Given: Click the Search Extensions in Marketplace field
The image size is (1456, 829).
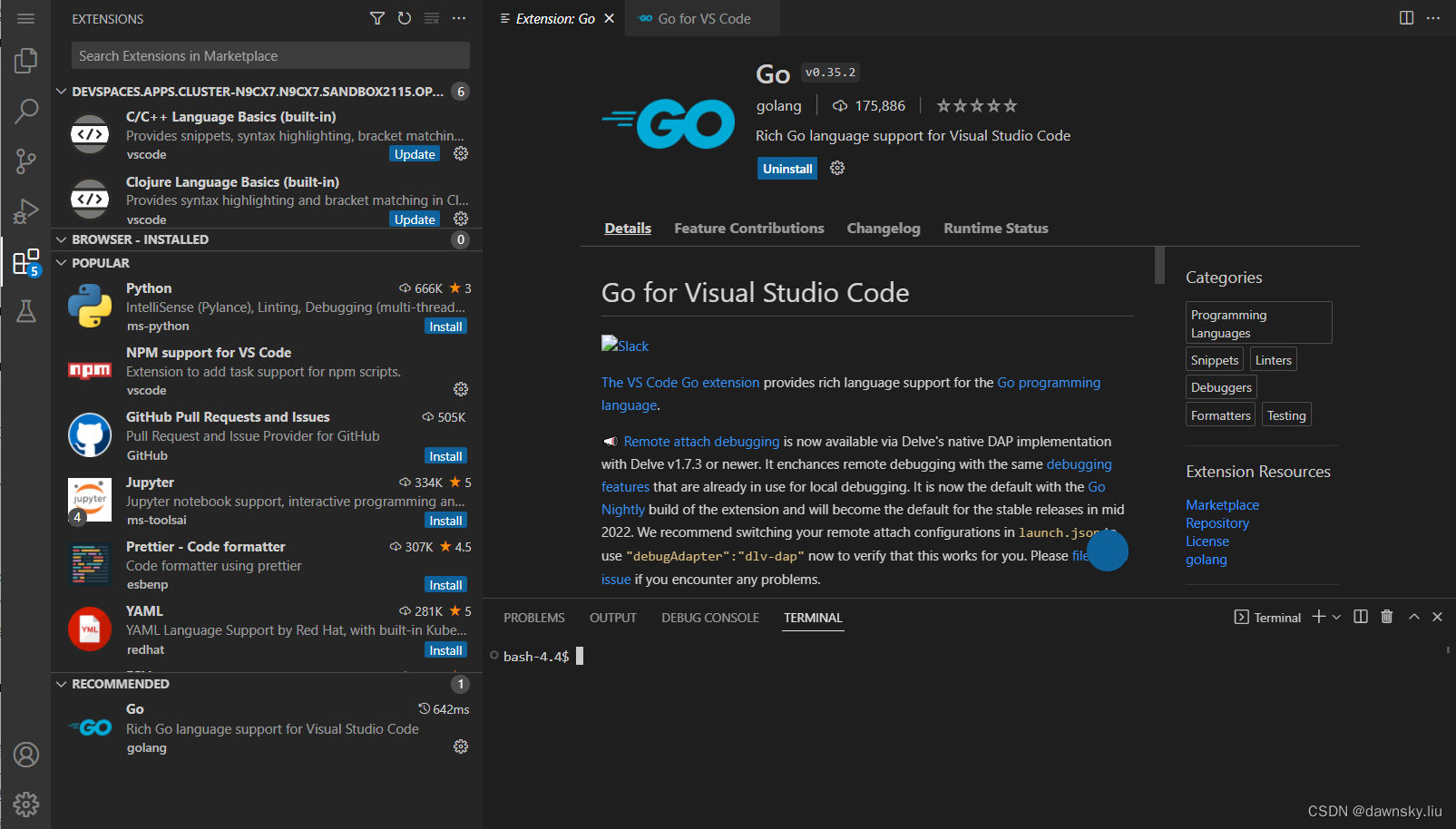Looking at the screenshot, I should (270, 55).
